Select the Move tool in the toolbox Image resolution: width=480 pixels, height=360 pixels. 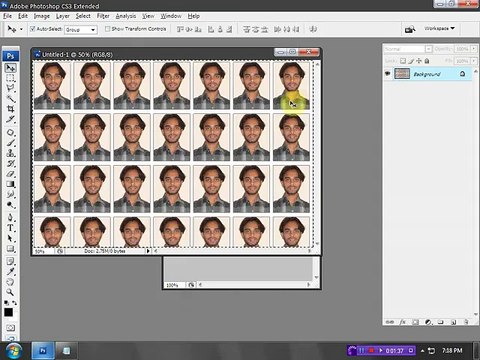coord(10,68)
